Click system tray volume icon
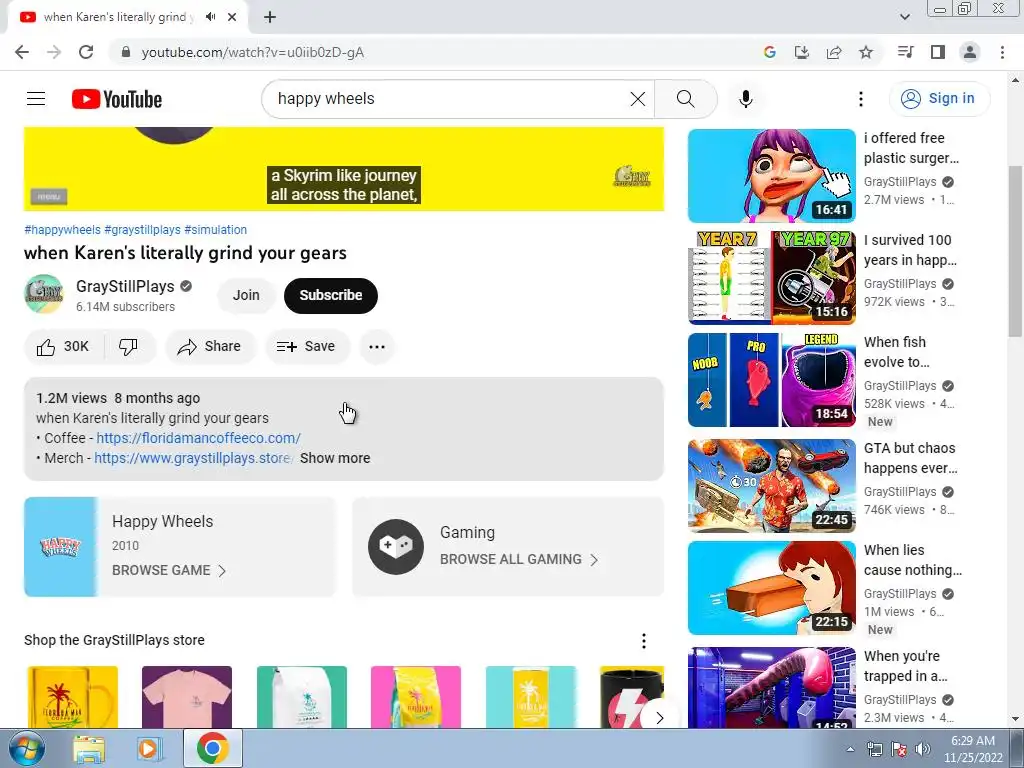1024x768 pixels. (x=922, y=749)
